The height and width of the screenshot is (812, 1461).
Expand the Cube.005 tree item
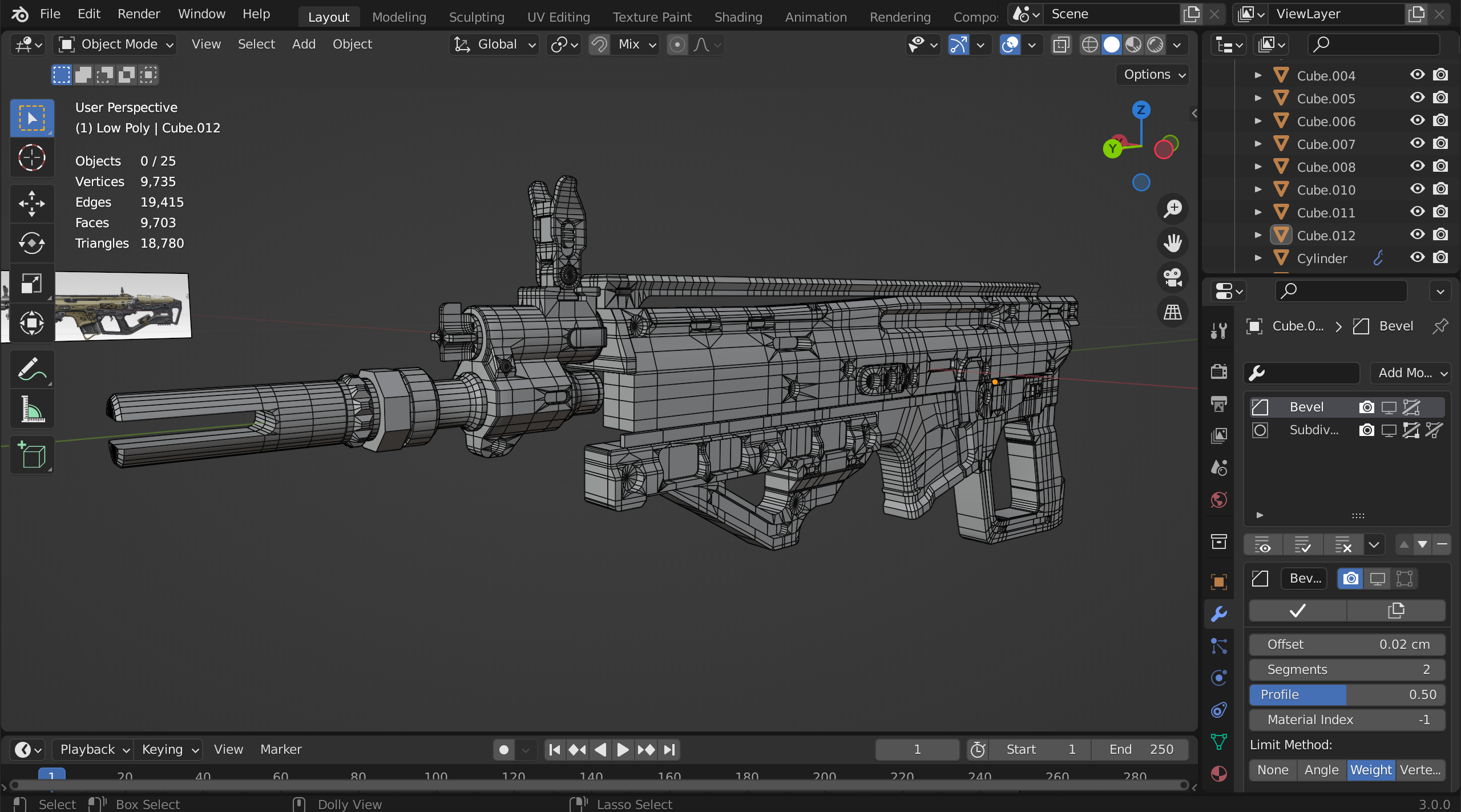(1258, 98)
